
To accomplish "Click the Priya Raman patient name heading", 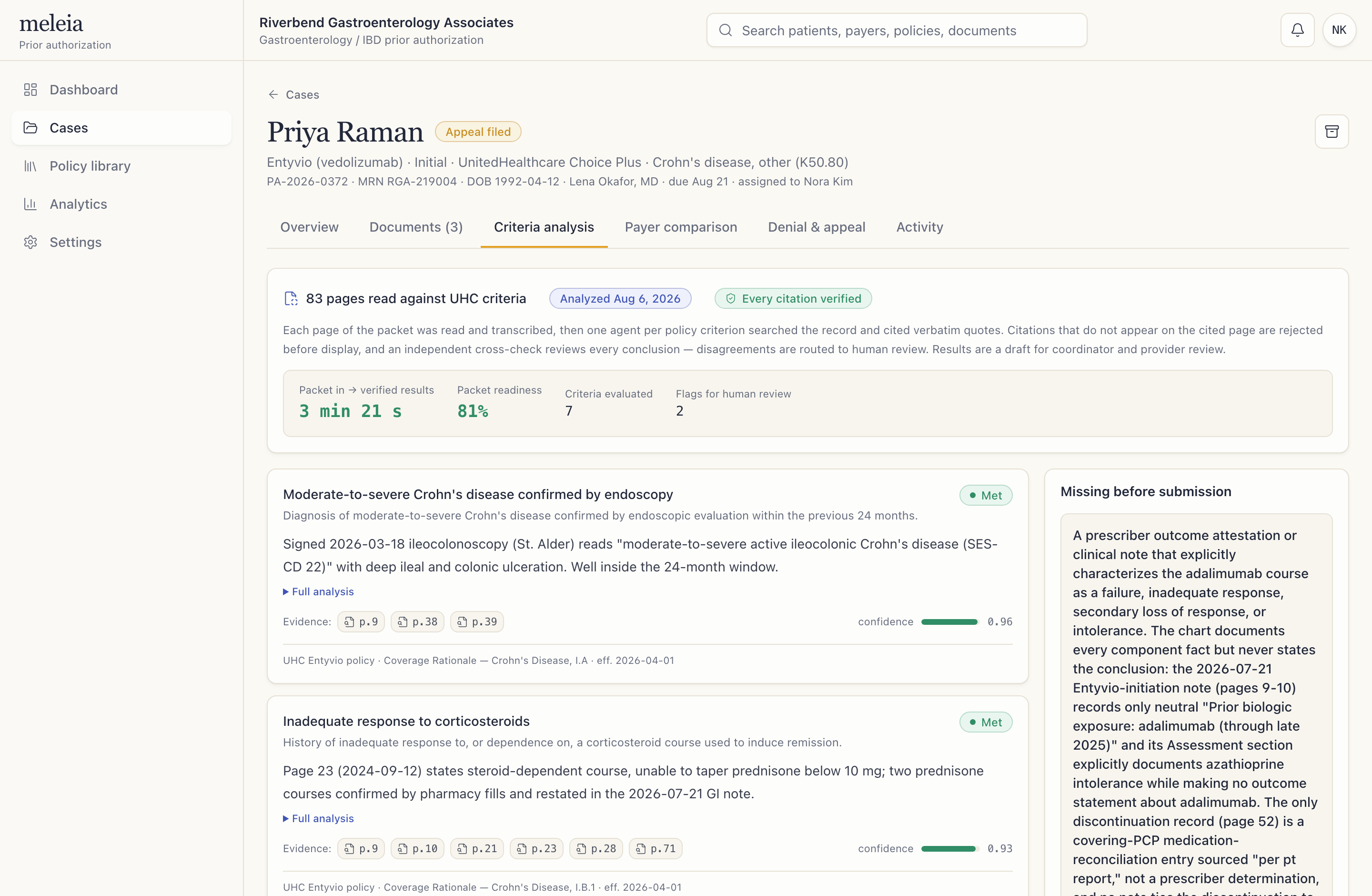I will click(x=345, y=132).
